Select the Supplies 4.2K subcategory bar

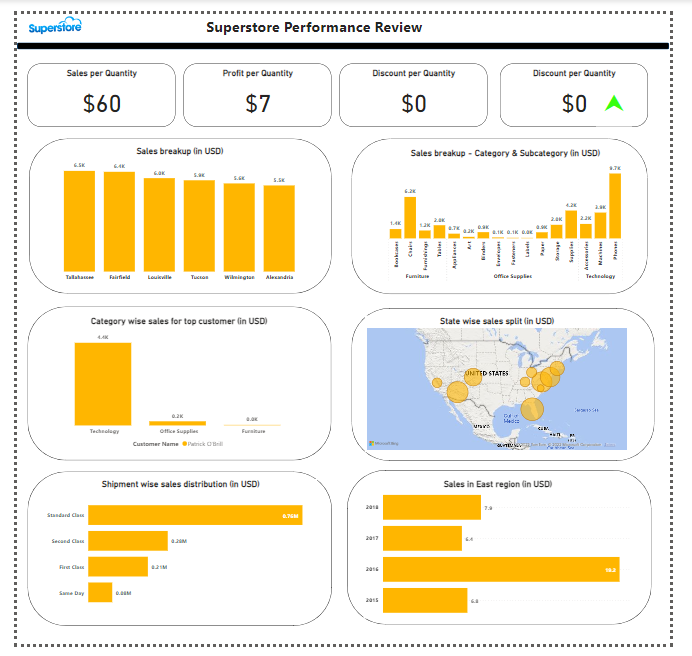[571, 224]
